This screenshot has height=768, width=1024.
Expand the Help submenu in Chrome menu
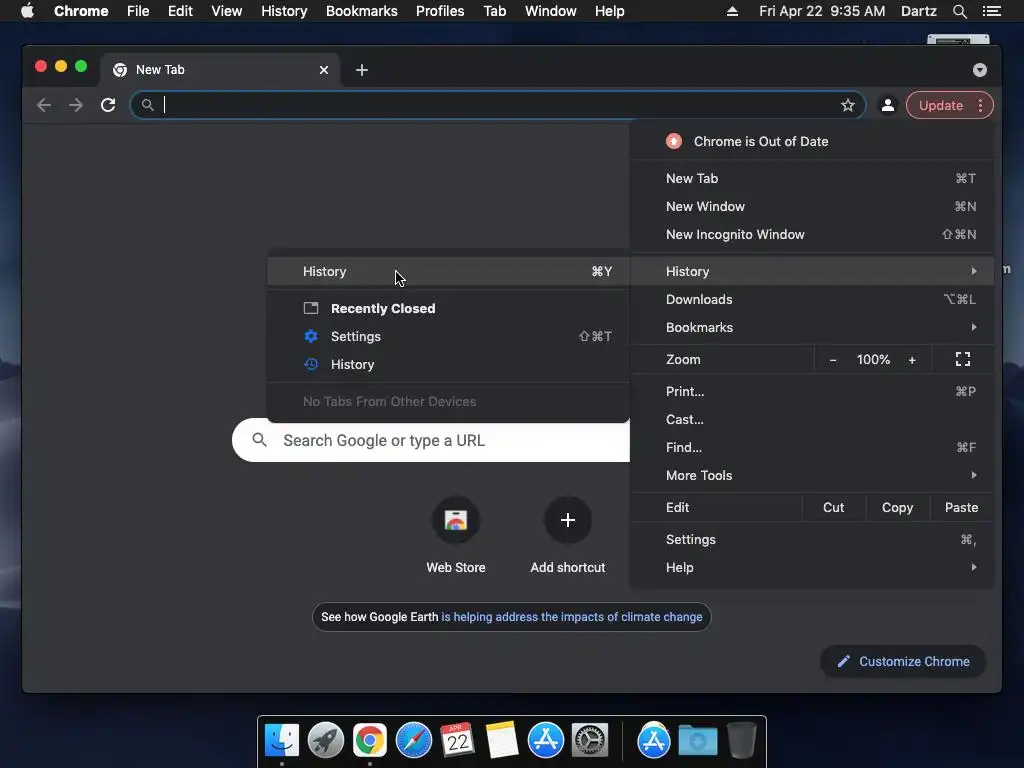point(812,568)
